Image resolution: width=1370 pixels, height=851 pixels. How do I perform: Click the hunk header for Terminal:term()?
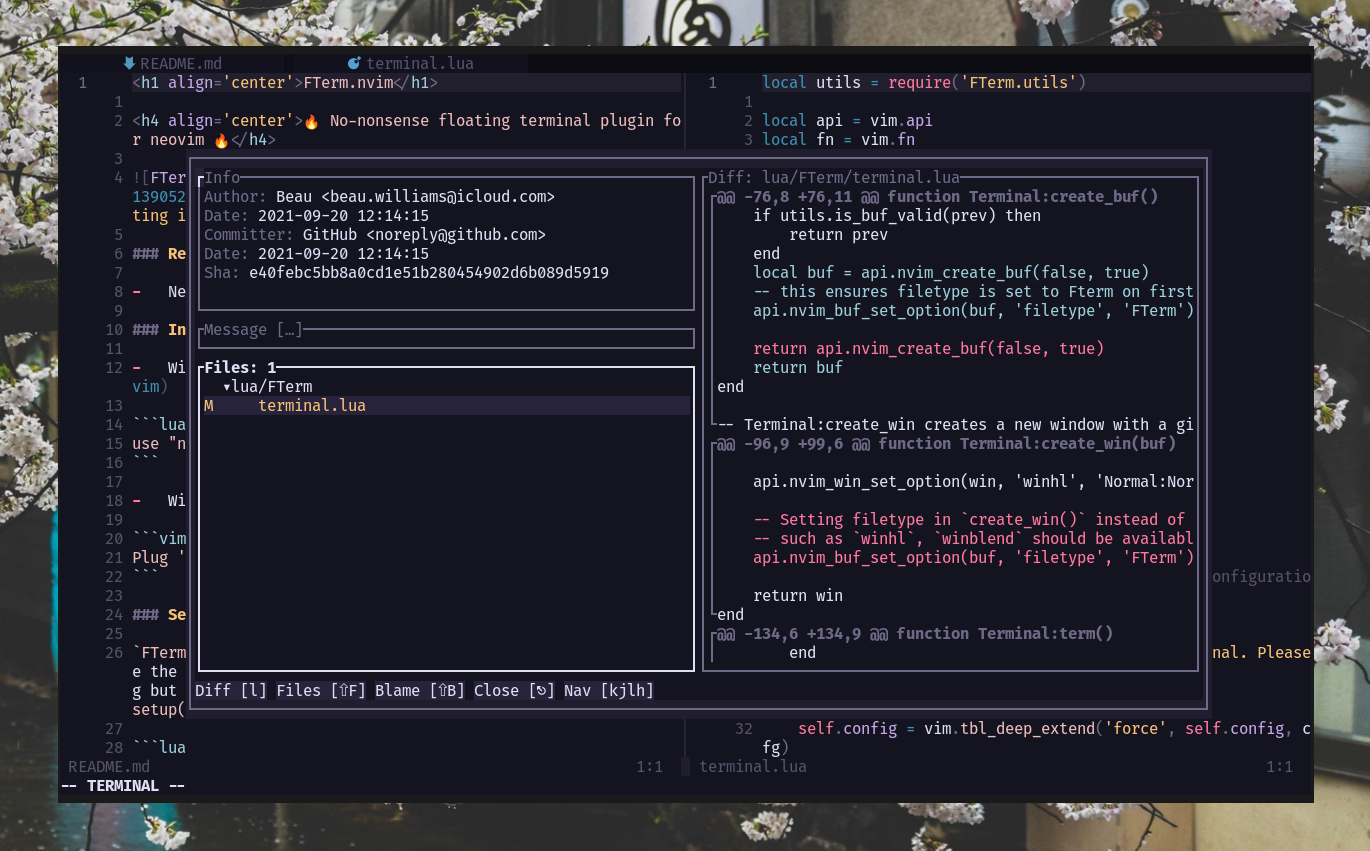(915, 634)
